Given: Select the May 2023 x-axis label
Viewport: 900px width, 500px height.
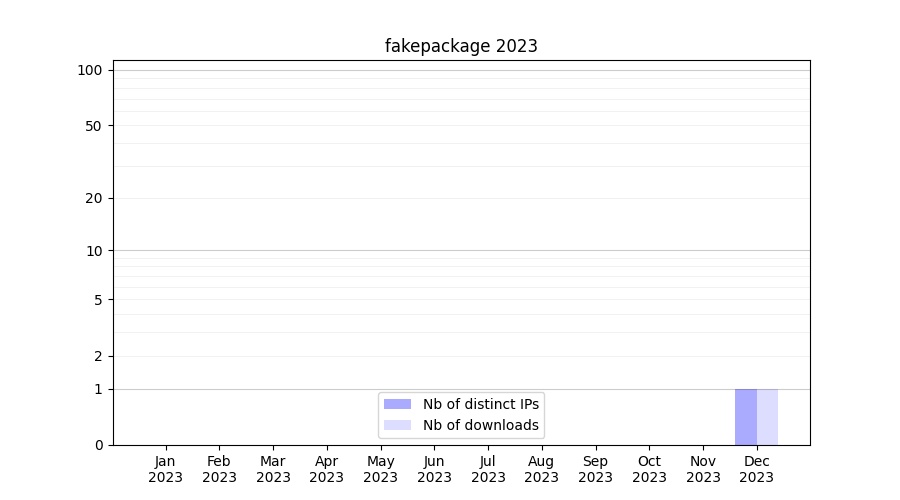Looking at the screenshot, I should (x=381, y=469).
